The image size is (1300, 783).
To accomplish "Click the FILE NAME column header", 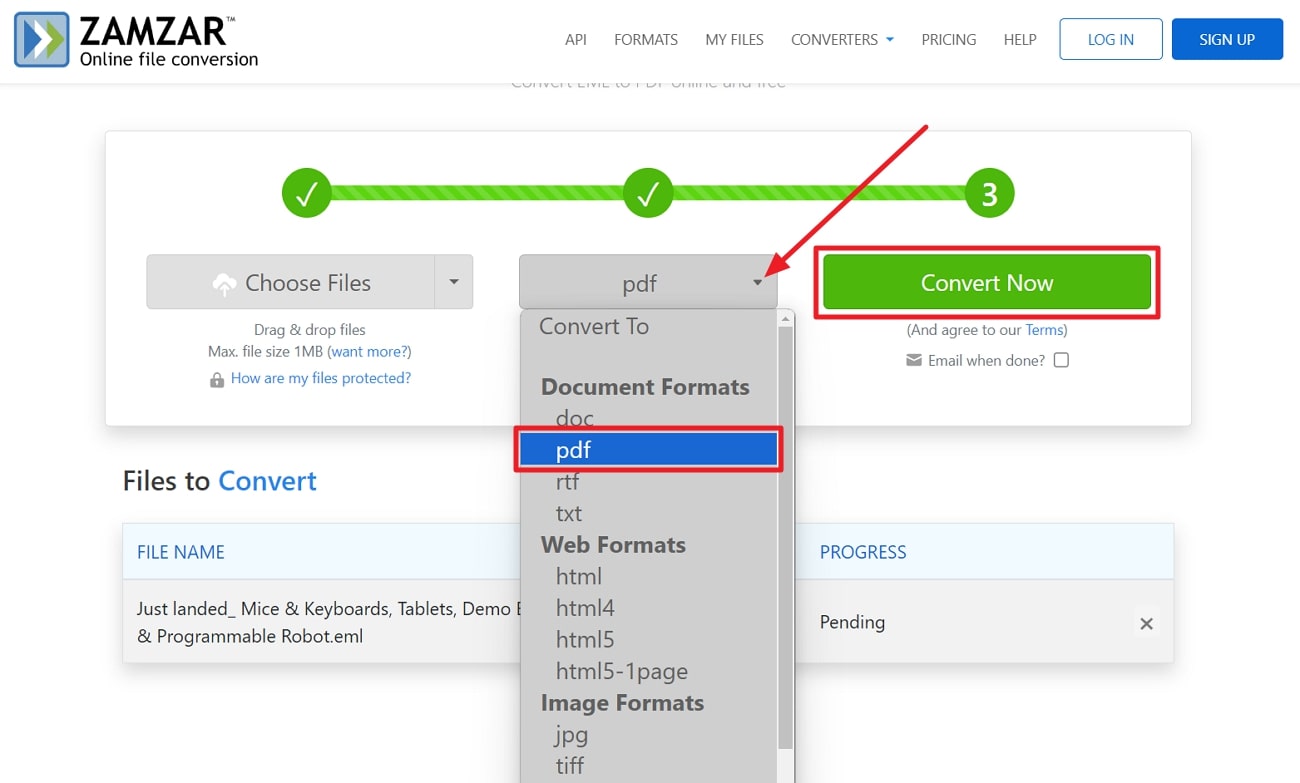I will click(181, 552).
